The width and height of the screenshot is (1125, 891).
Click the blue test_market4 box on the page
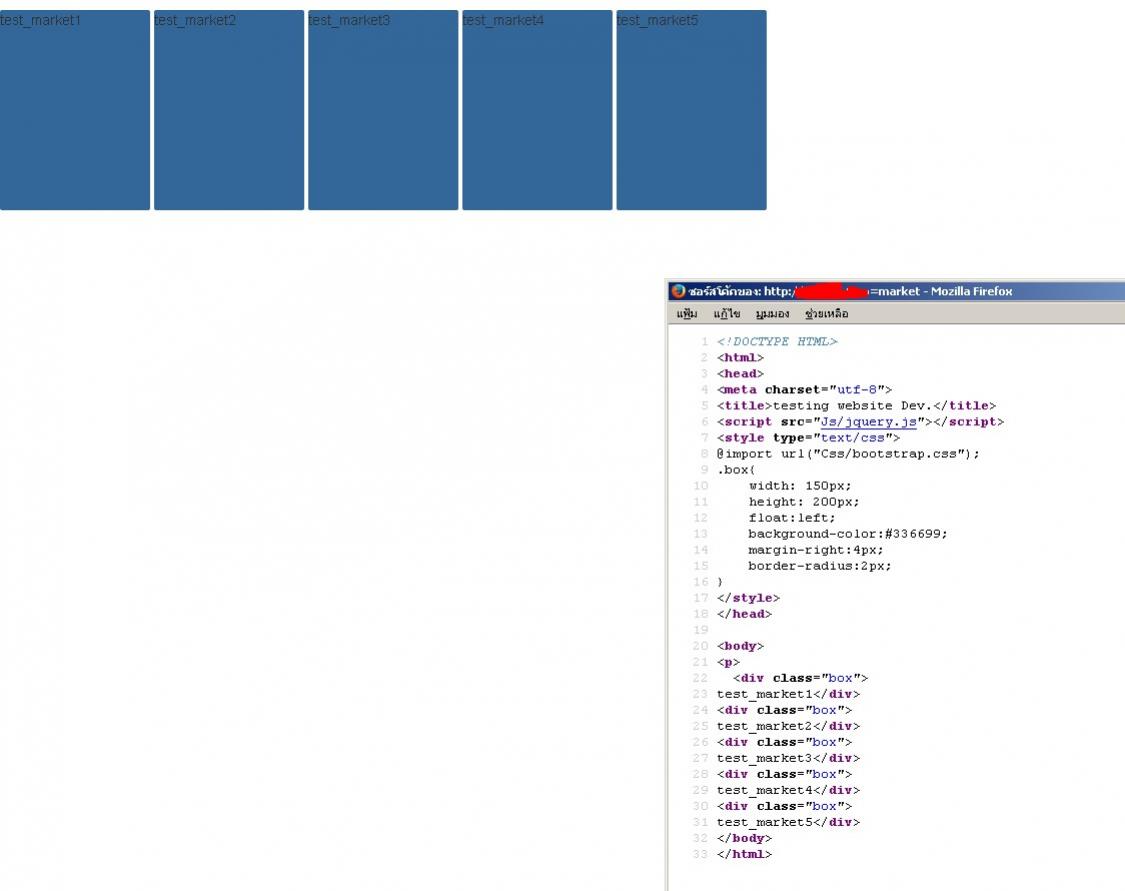[x=537, y=110]
